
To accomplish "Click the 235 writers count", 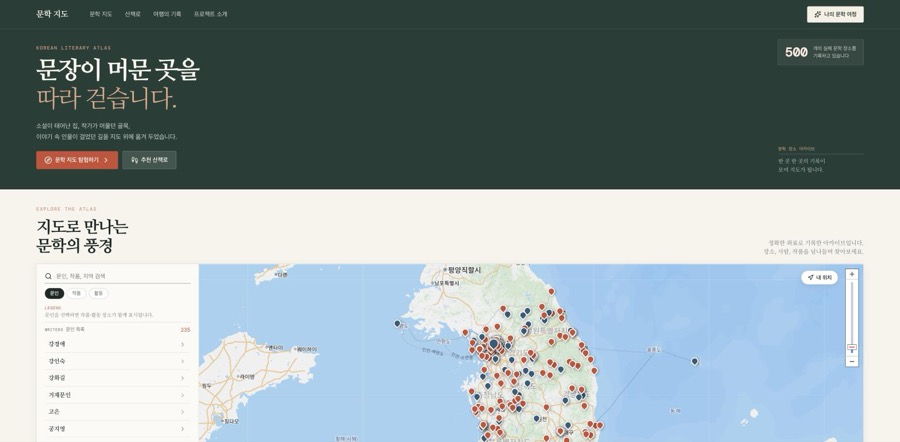I will pyautogui.click(x=185, y=330).
